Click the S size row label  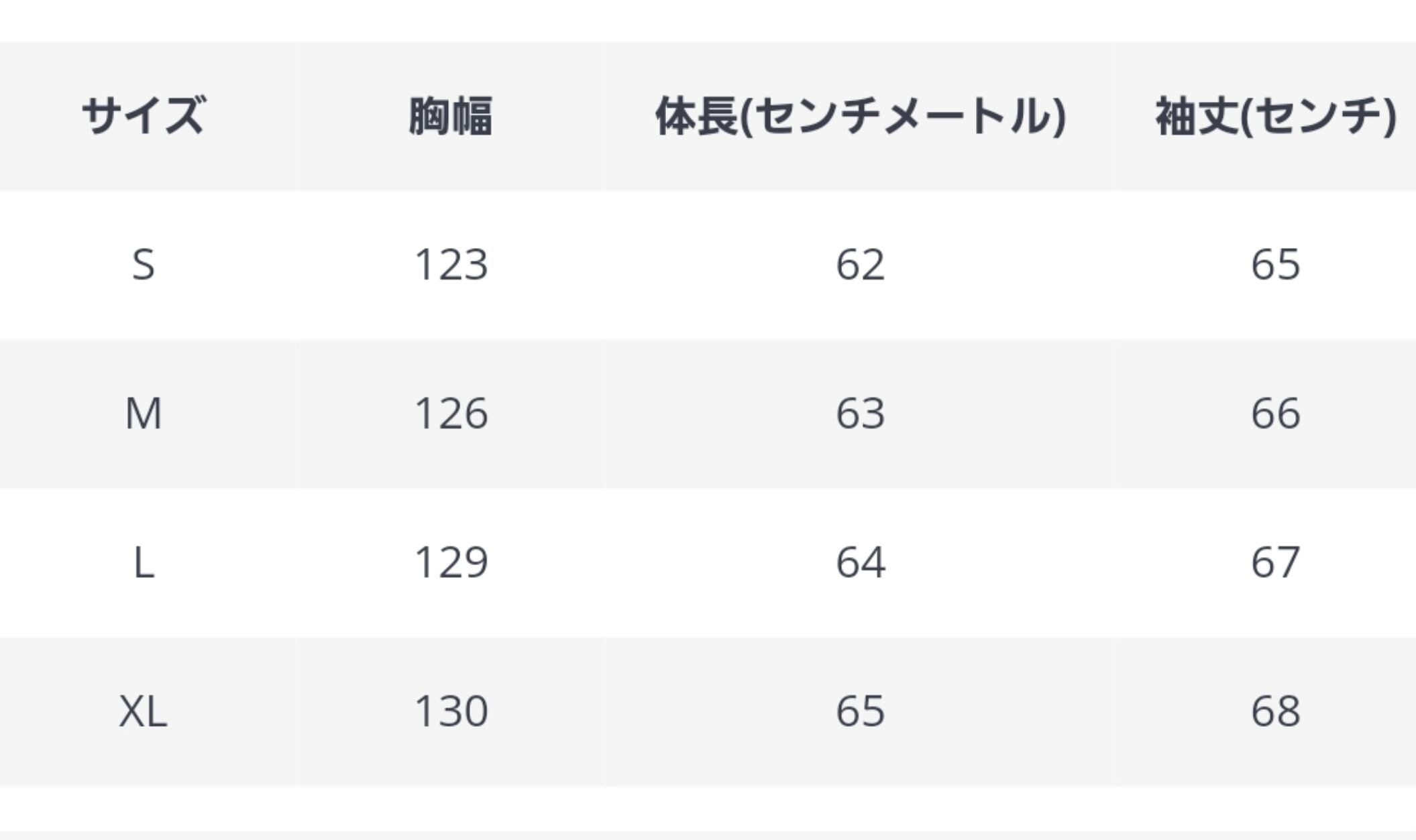(143, 265)
